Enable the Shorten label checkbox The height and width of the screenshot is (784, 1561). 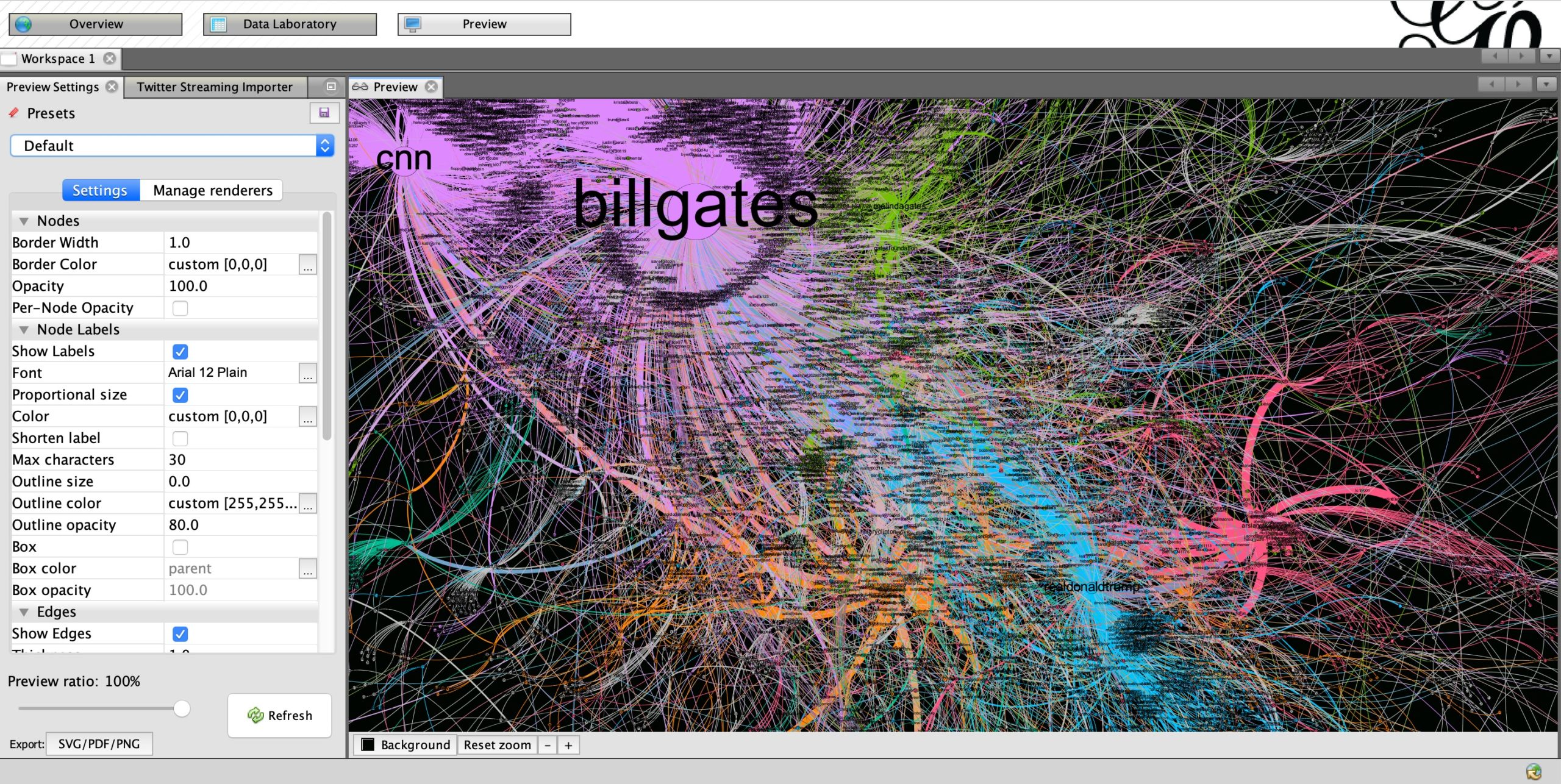[180, 438]
